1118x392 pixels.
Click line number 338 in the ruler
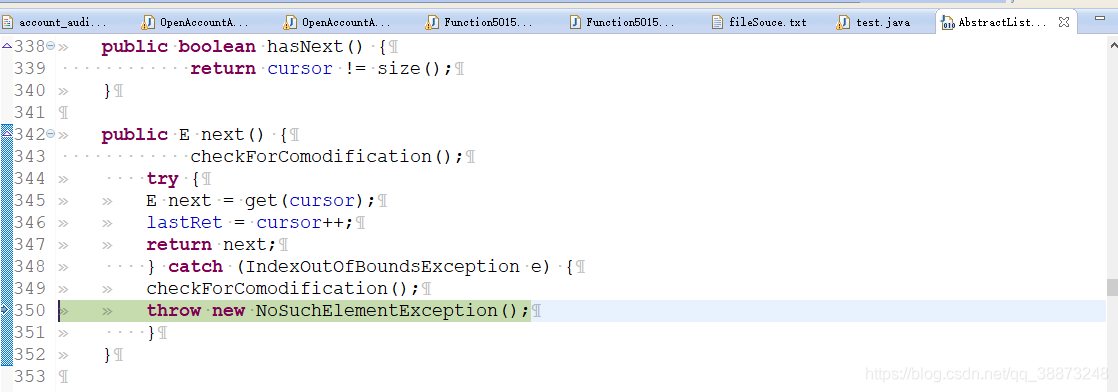click(x=30, y=47)
